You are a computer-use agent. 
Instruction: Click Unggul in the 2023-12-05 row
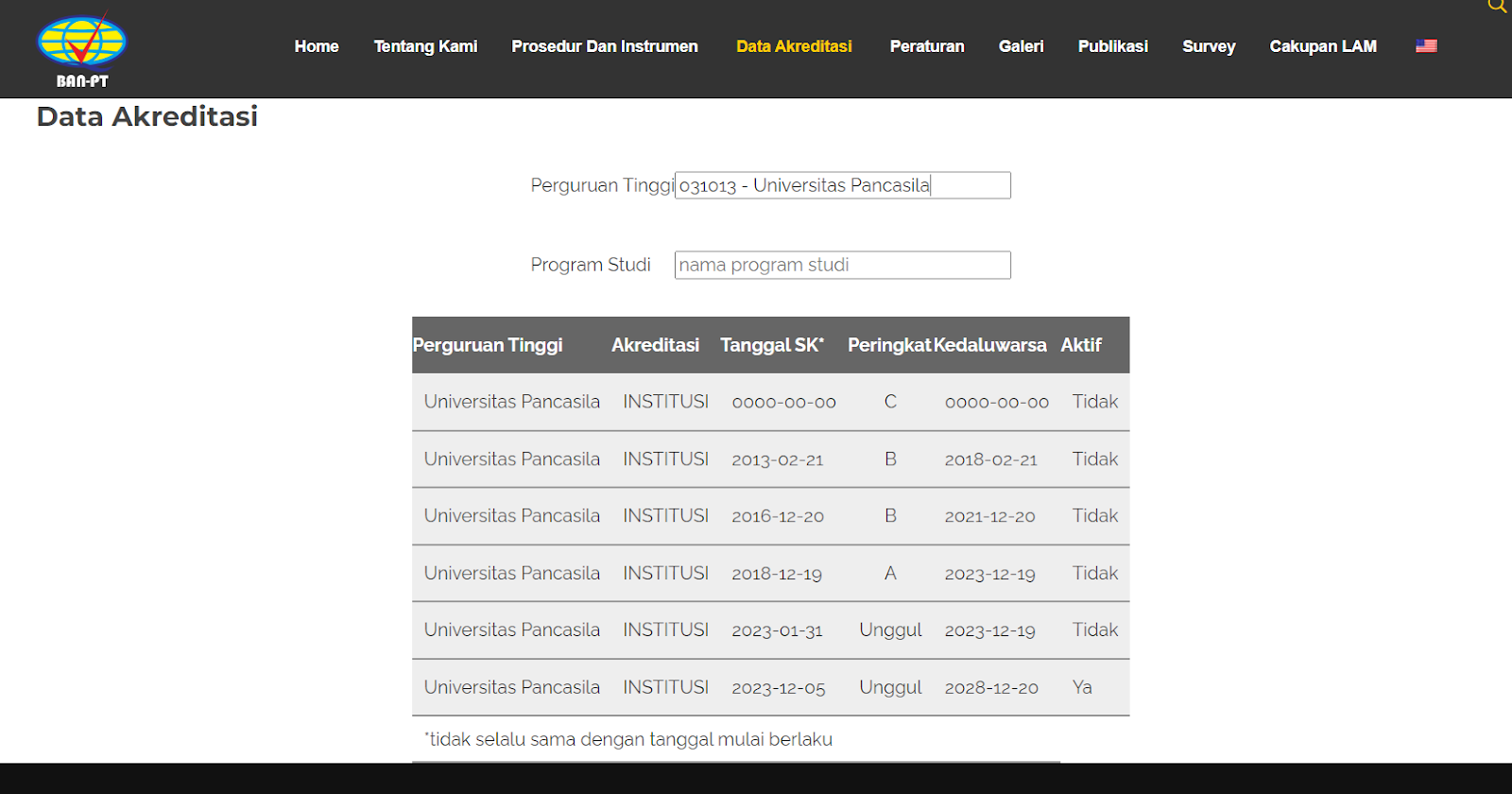tap(890, 688)
